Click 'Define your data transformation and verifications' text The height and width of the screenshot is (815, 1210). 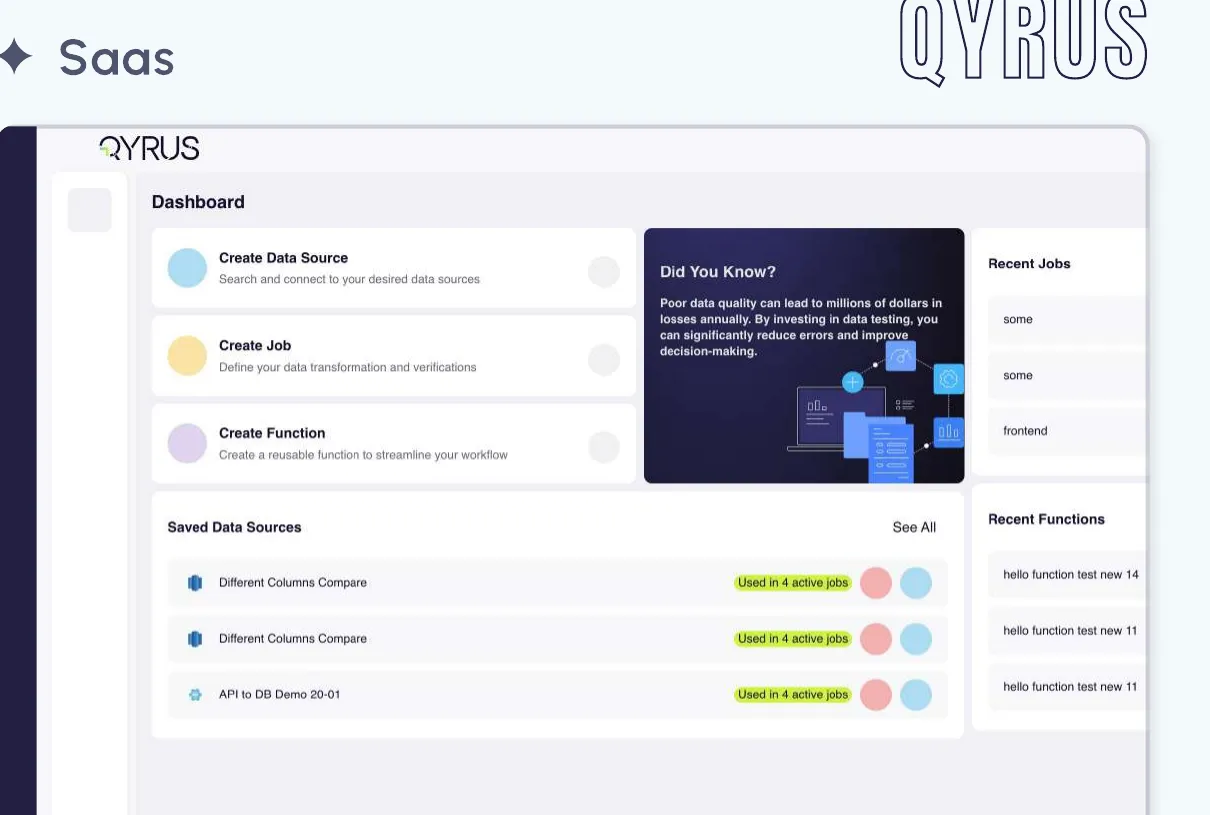point(347,367)
